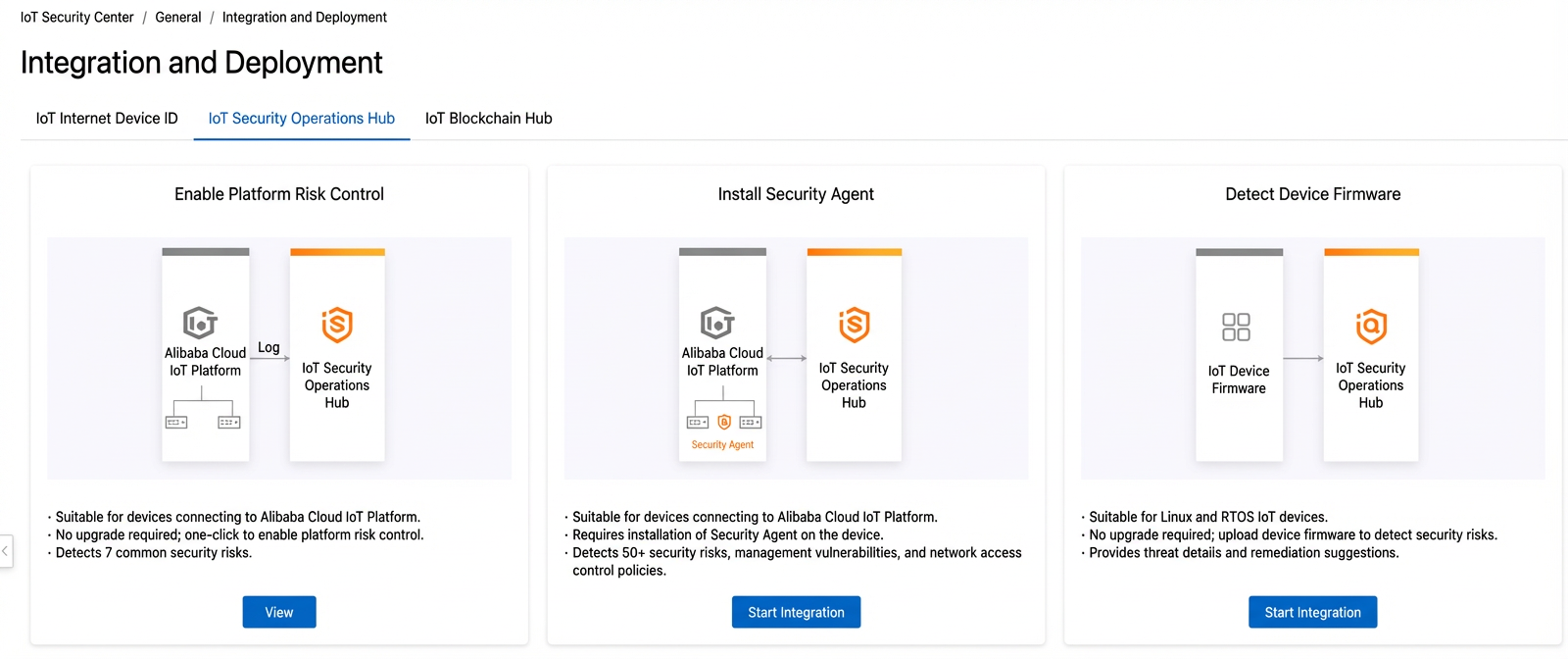Go to IoT Security Center breadcrumb

[77, 17]
